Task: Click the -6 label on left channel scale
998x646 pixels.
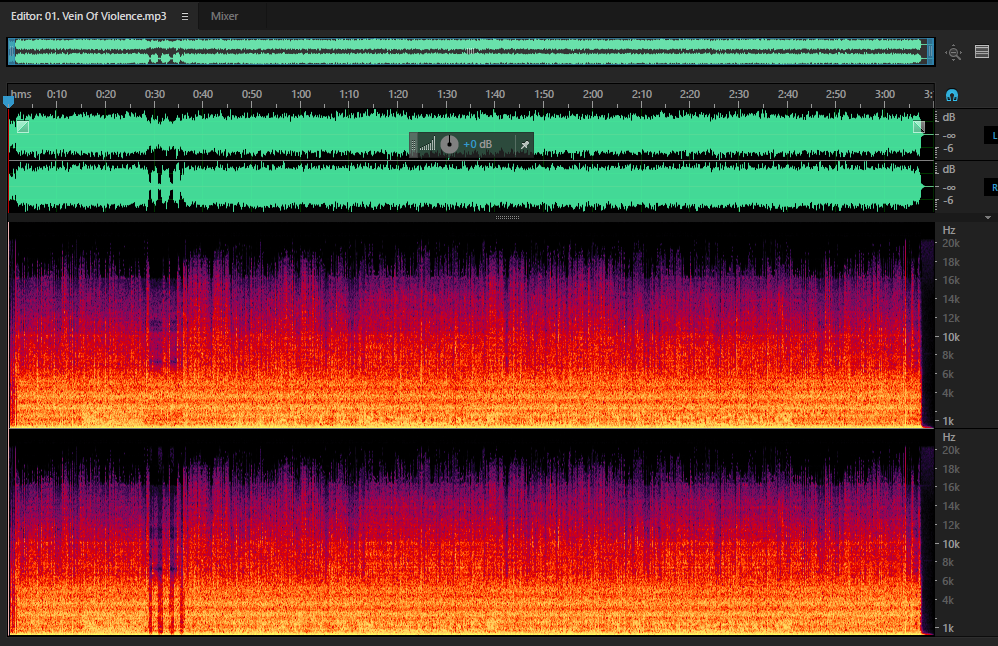Action: (x=948, y=148)
